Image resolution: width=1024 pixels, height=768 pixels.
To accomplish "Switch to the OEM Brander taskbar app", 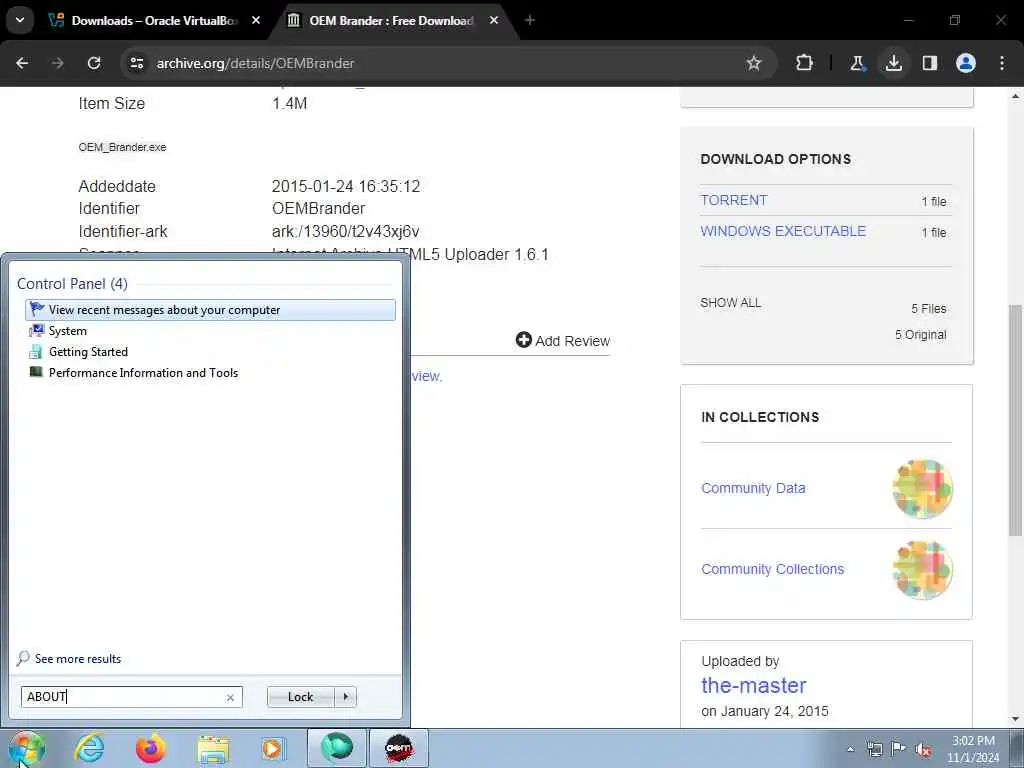I will tap(399, 748).
